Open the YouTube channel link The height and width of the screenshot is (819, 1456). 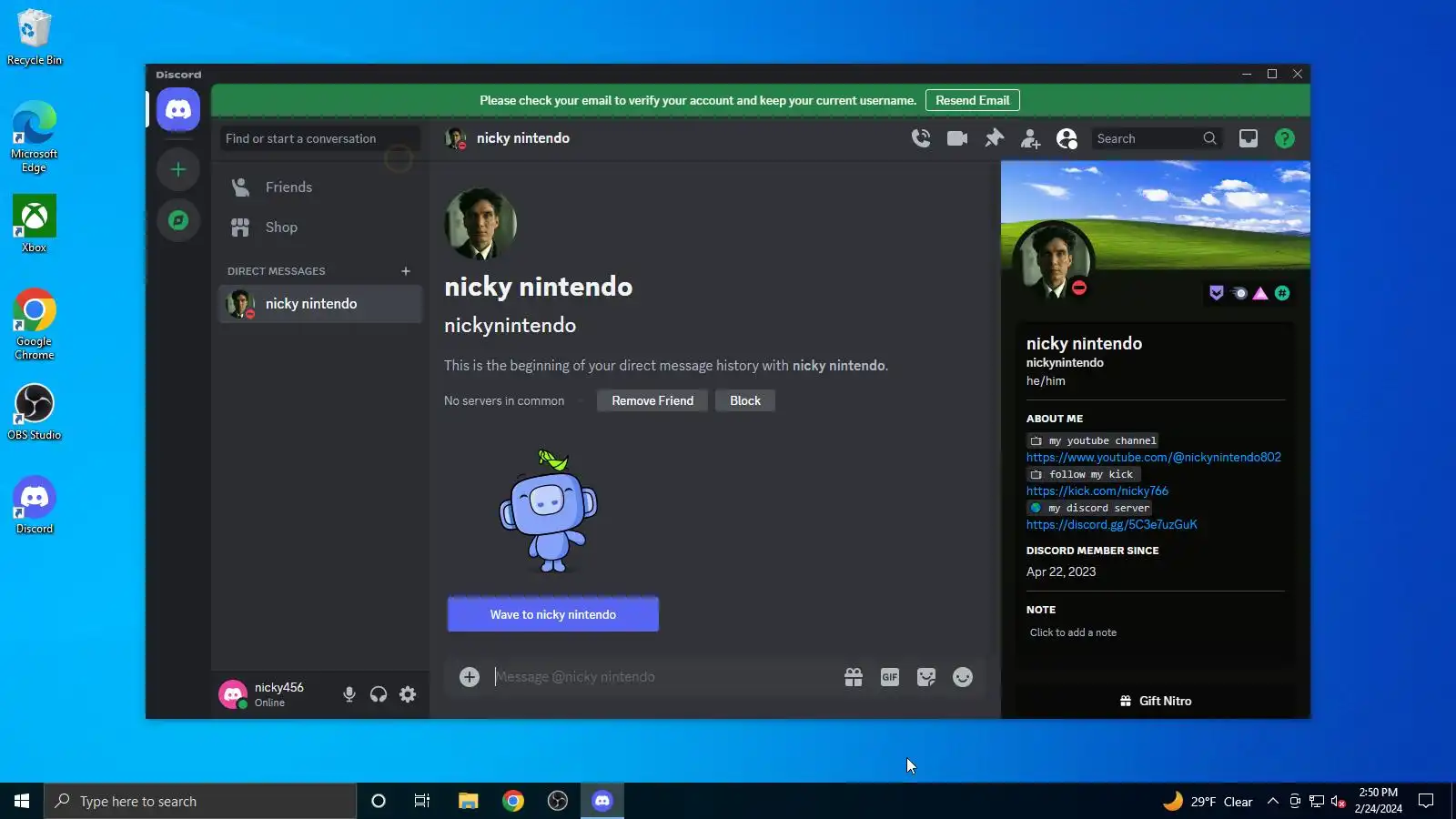pyautogui.click(x=1154, y=457)
